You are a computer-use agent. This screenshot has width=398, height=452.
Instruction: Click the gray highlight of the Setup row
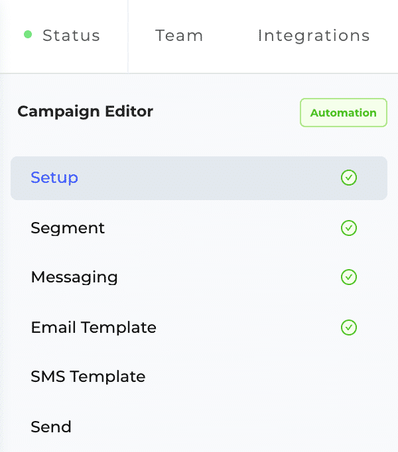(x=199, y=178)
